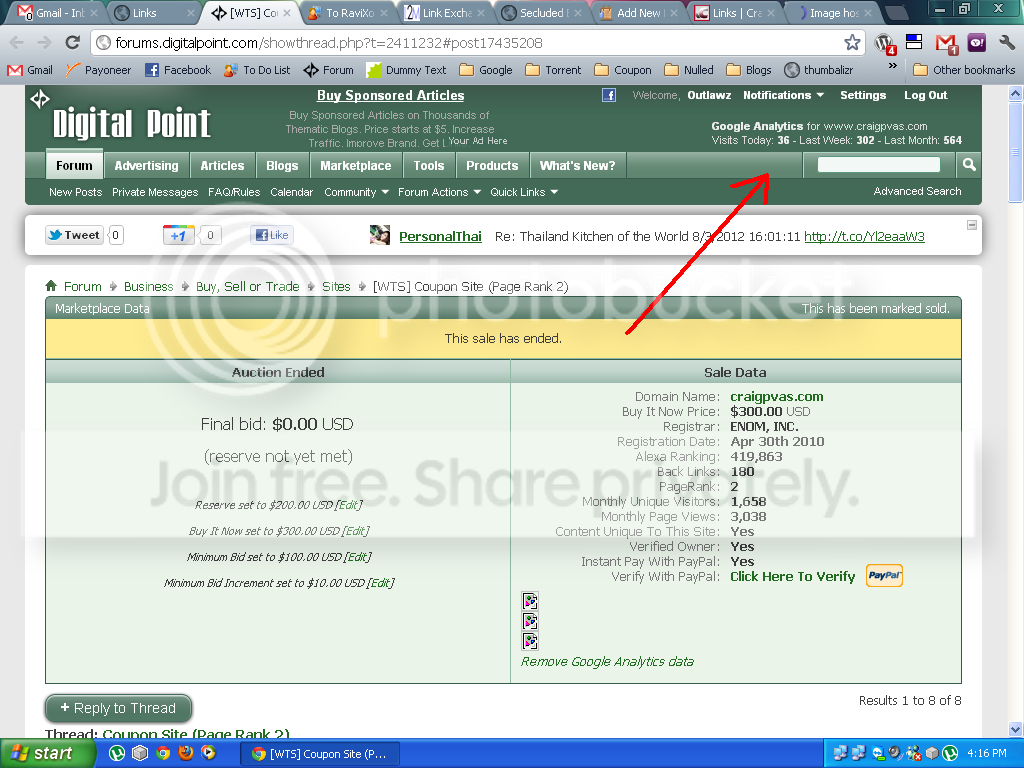Open uTorrent quick launch icon
The image size is (1024, 768).
click(x=116, y=753)
